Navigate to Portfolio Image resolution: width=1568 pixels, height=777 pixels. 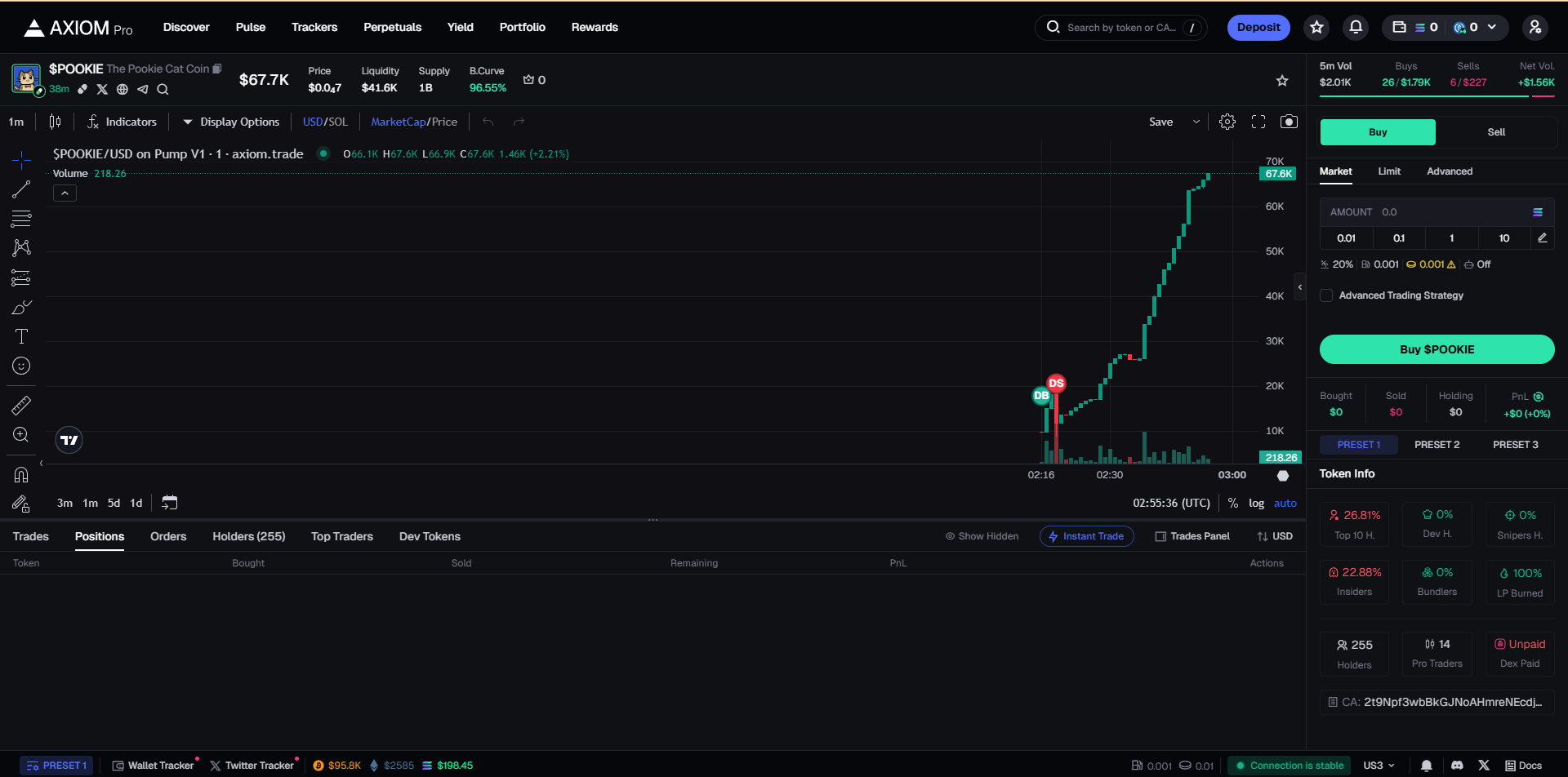click(523, 27)
